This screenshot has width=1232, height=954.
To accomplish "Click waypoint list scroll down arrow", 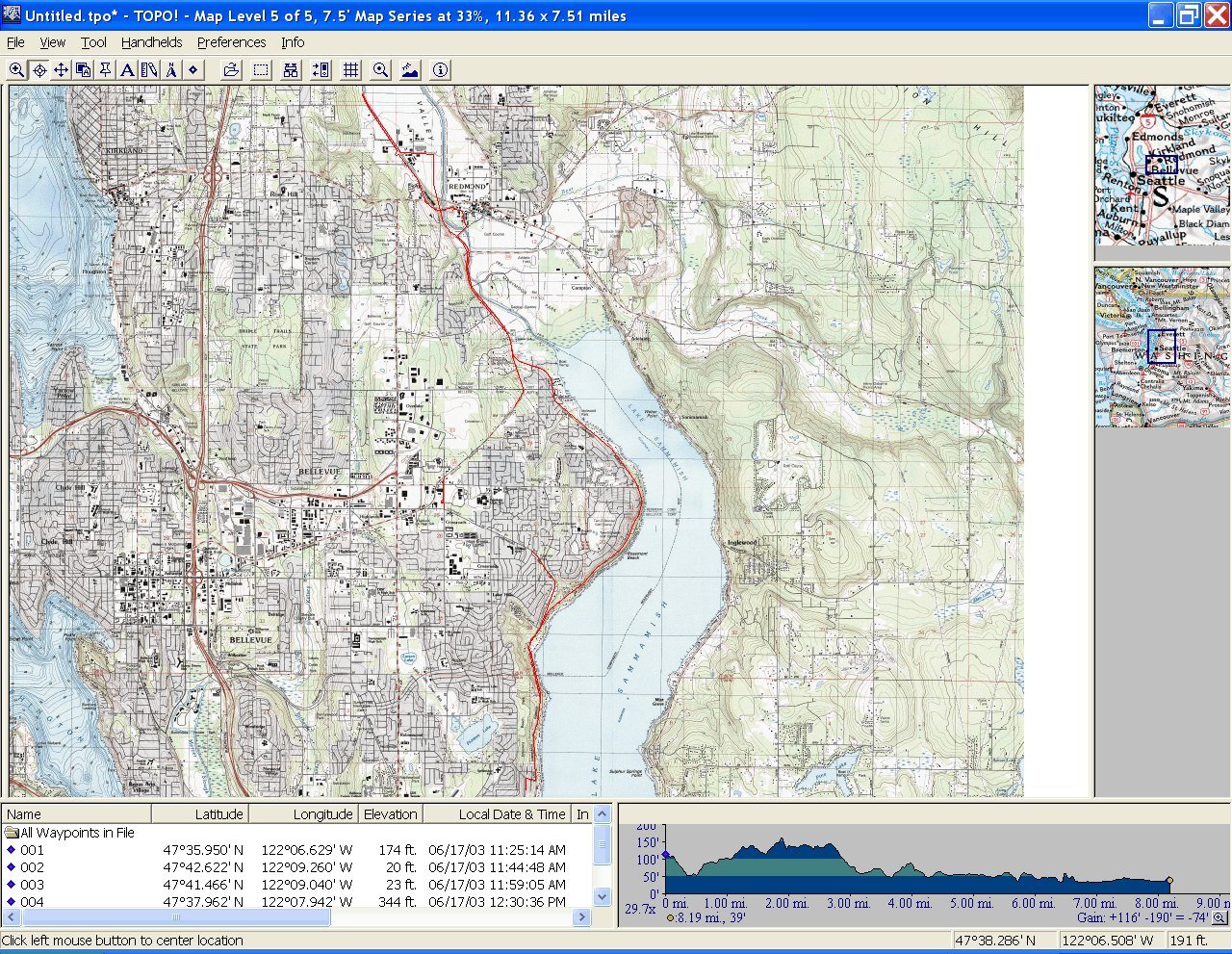I will [603, 896].
